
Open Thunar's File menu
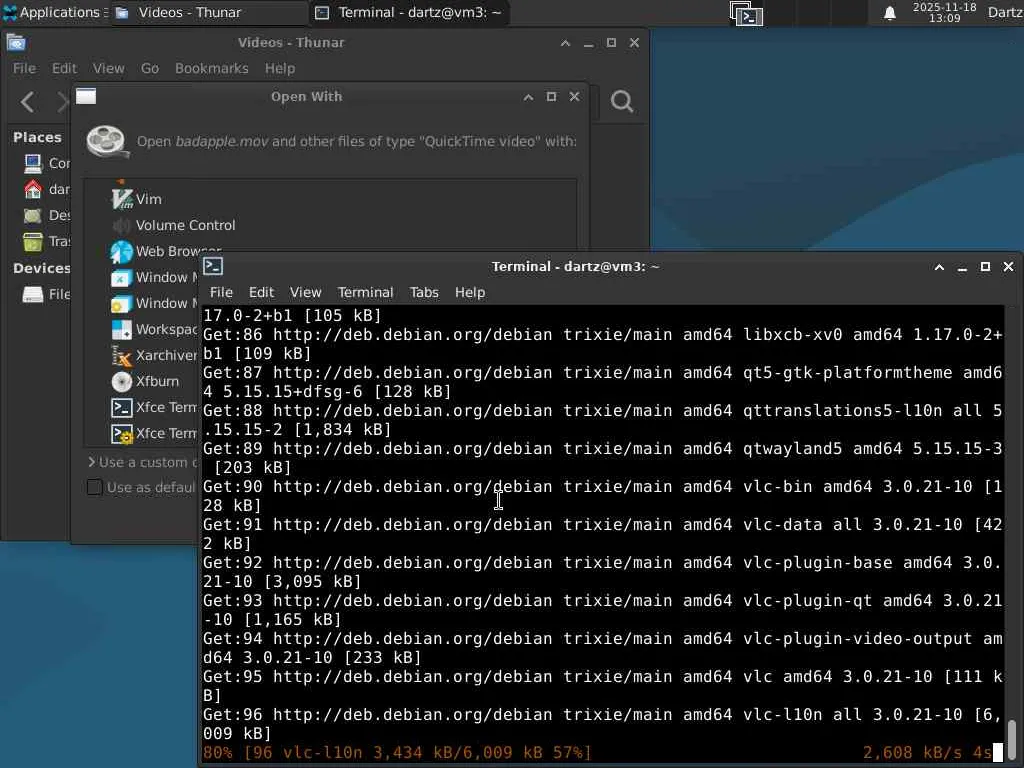(x=24, y=69)
